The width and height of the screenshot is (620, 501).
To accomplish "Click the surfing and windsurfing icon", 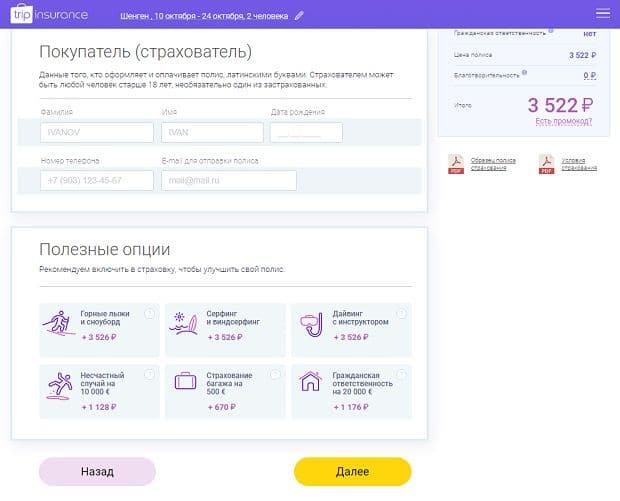I will coord(183,324).
